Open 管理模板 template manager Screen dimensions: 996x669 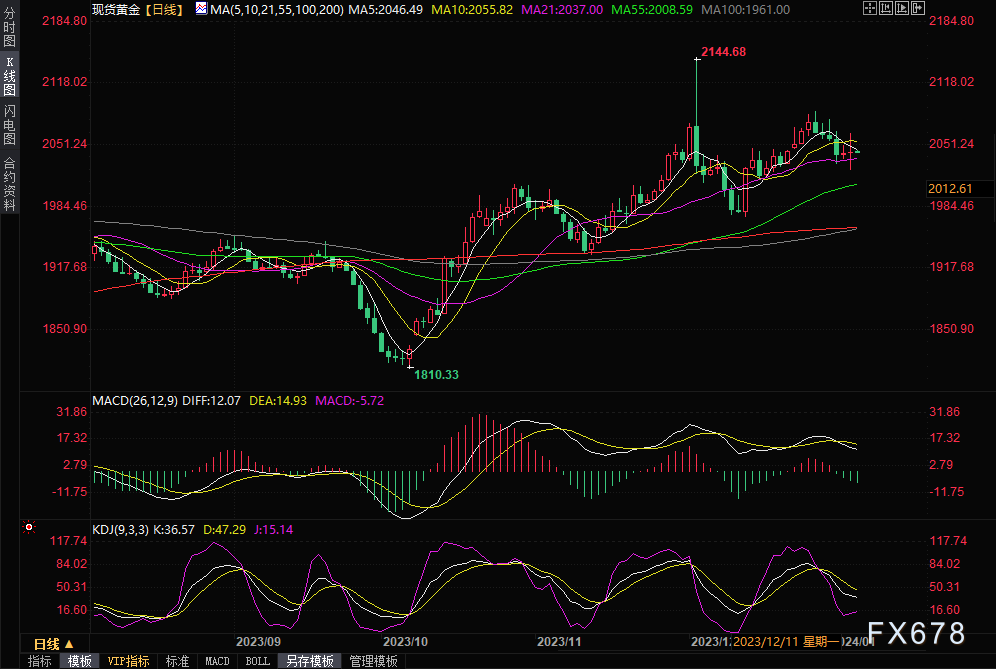[x=372, y=661]
